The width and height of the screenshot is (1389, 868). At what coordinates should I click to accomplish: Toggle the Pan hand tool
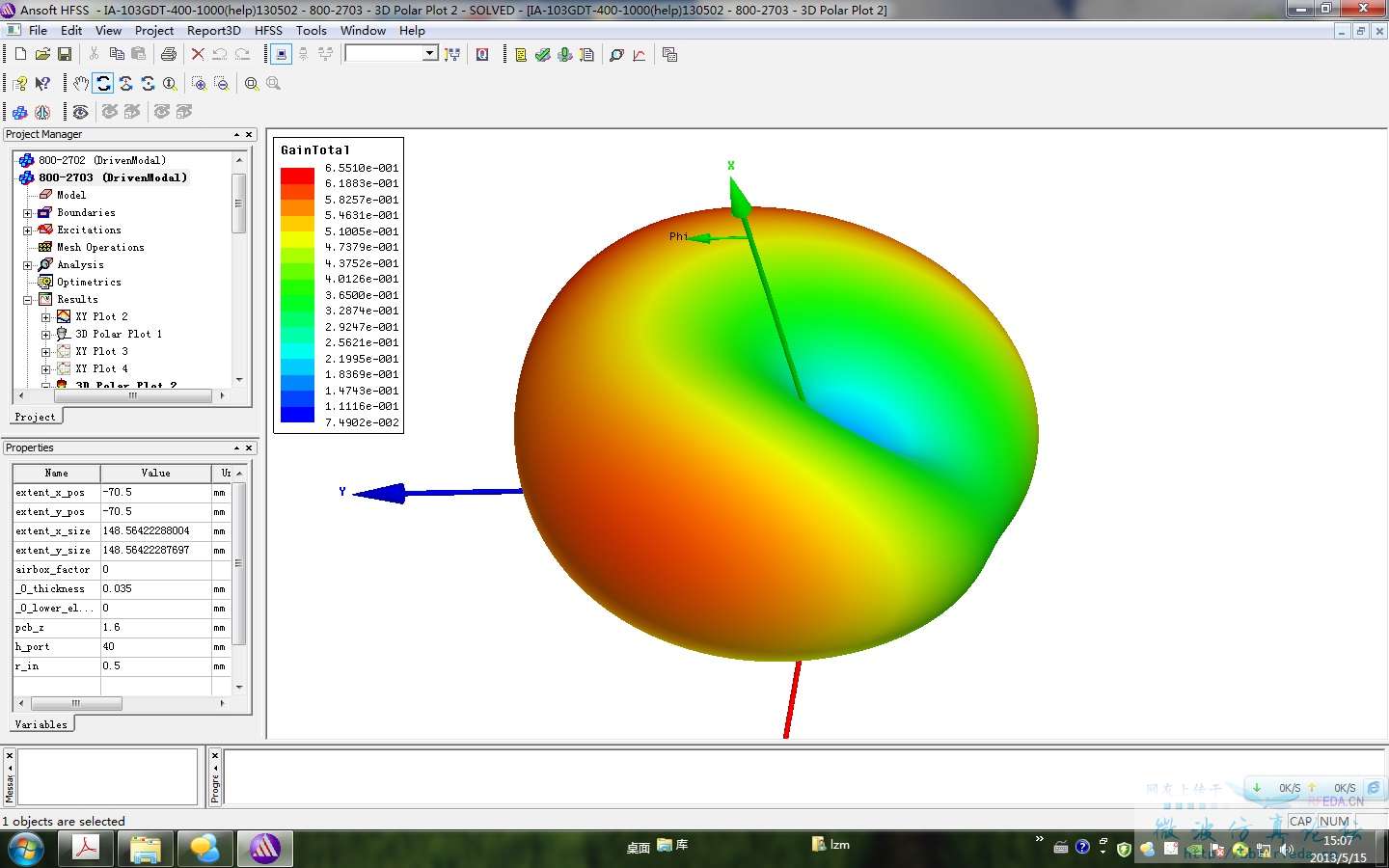(x=81, y=84)
